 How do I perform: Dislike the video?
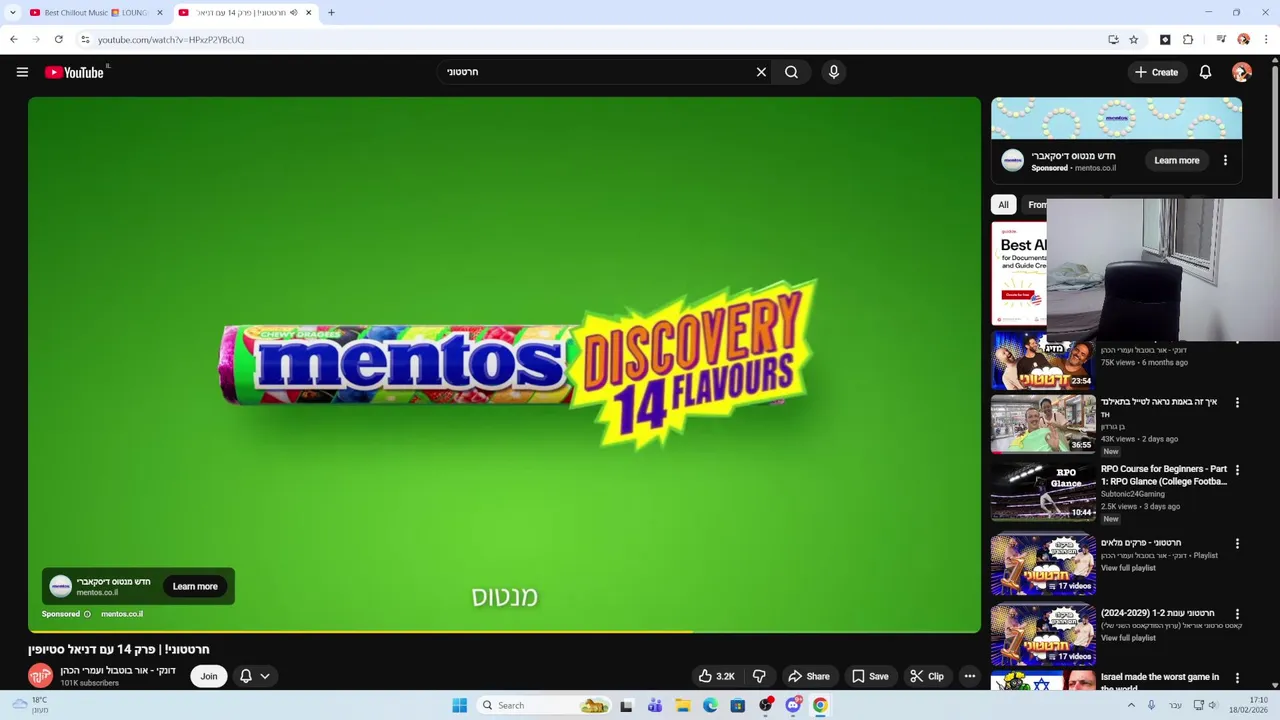[759, 676]
